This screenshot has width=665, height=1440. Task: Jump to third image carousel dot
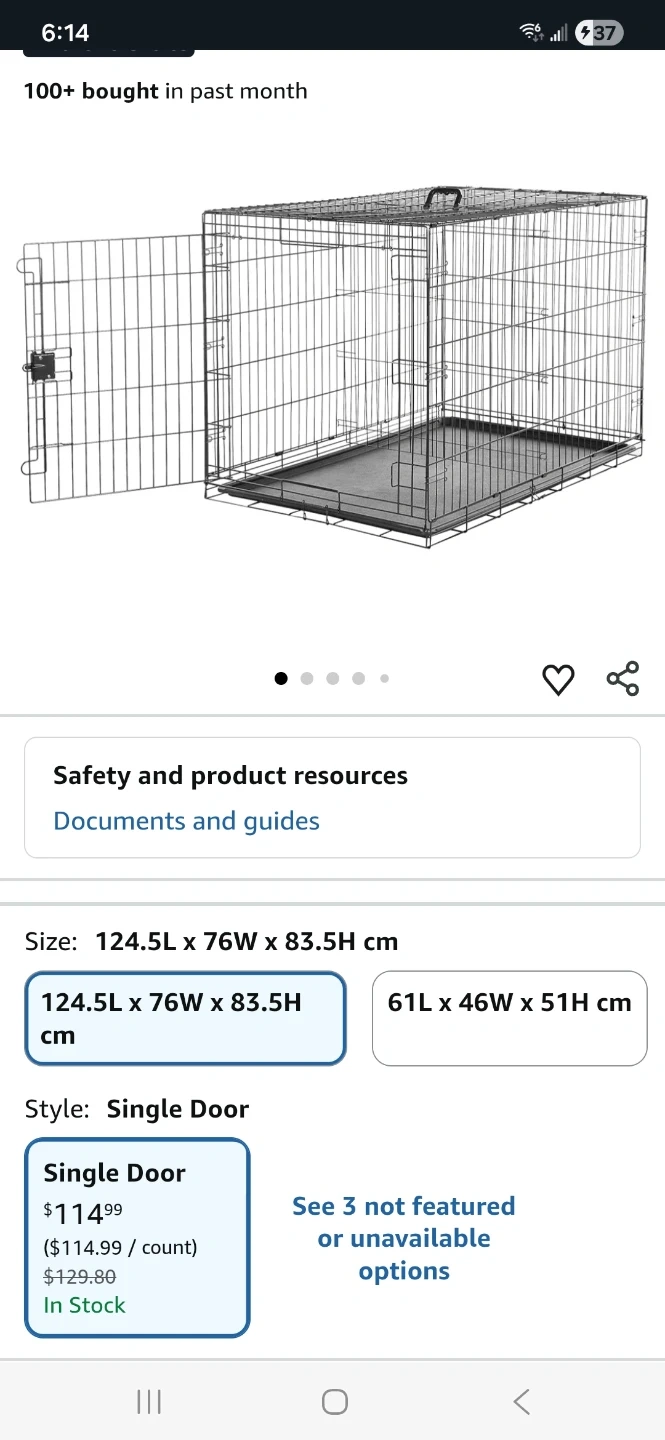point(333,678)
